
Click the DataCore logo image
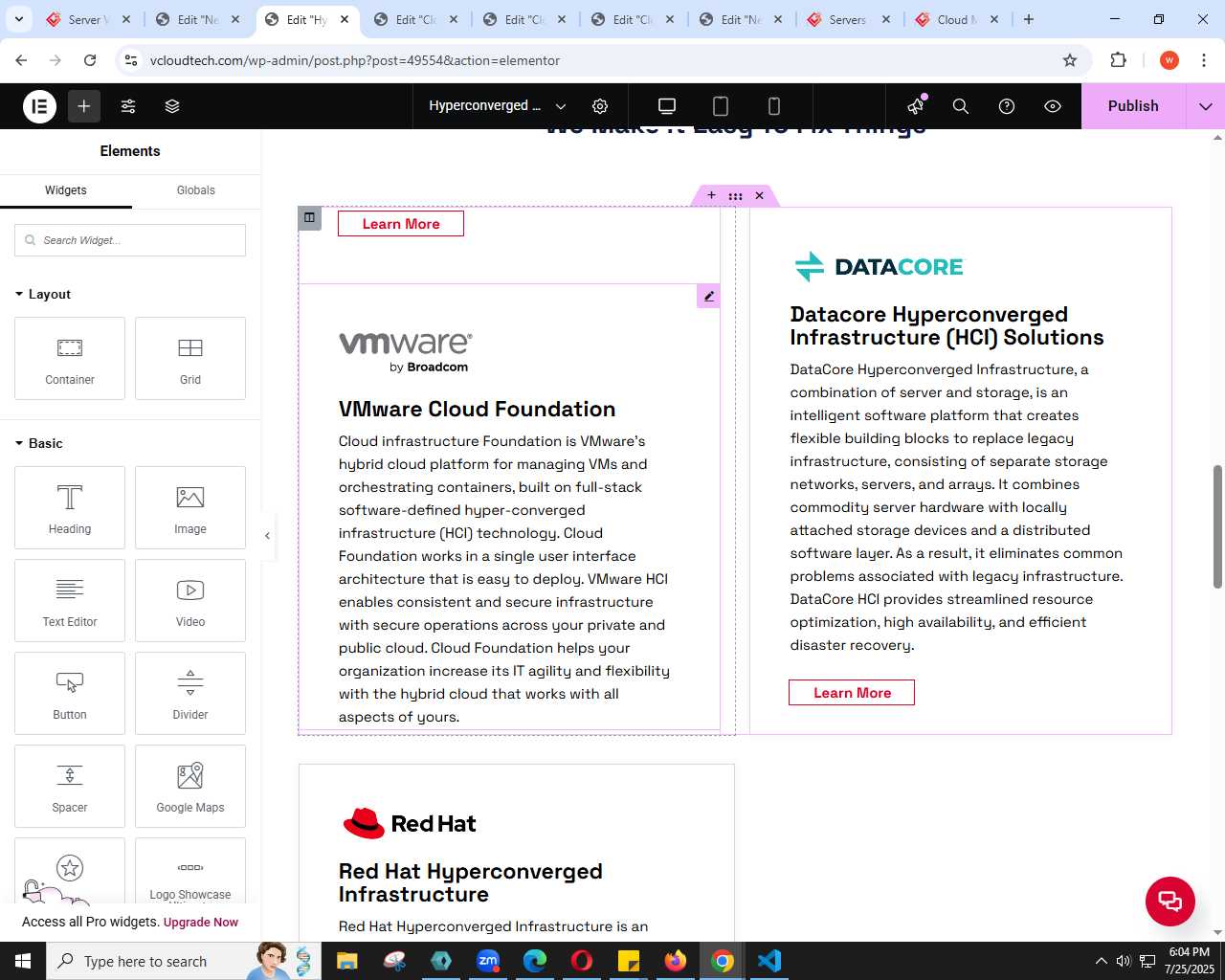coord(880,266)
